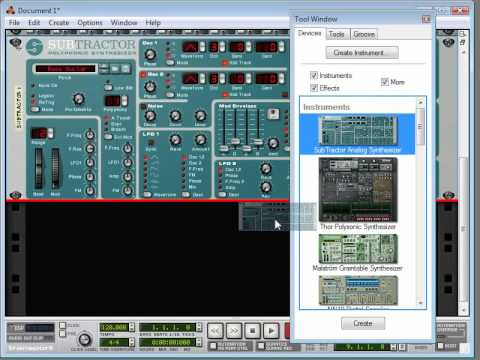Open the Options menu

[90, 23]
